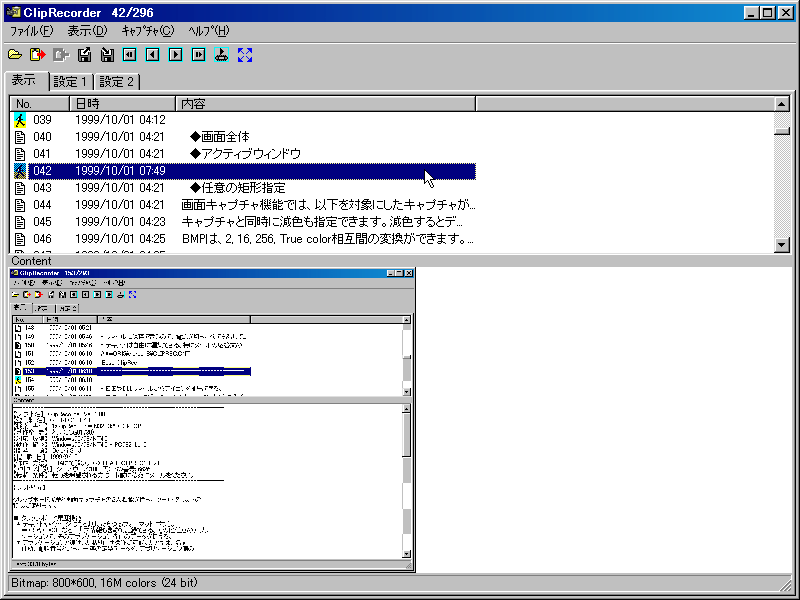Jump to the first record button
This screenshot has width=800, height=600.
(130, 55)
